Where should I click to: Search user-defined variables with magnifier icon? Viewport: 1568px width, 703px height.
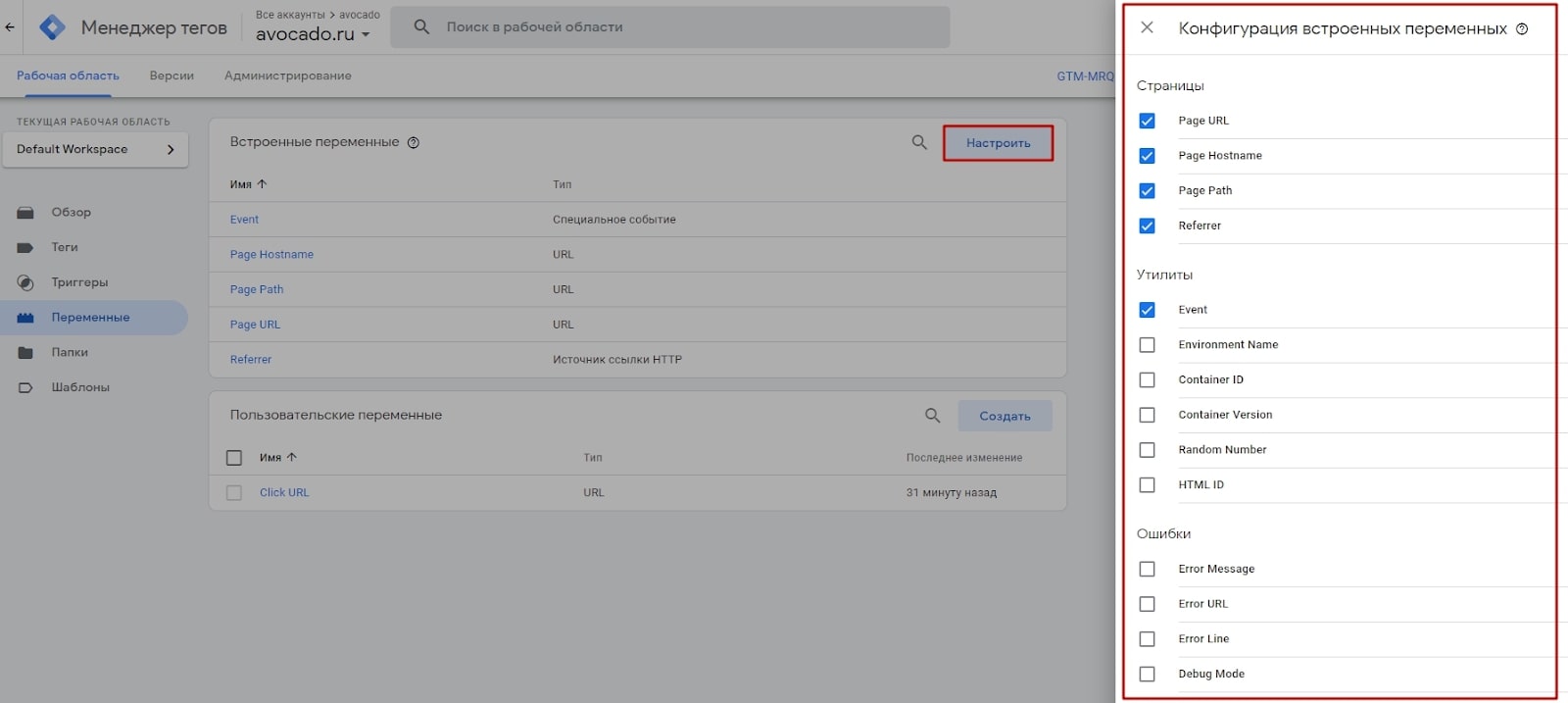pos(932,416)
